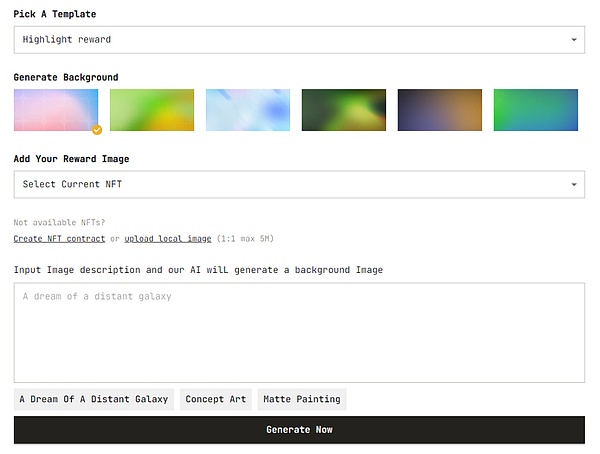This screenshot has height=454, width=600.
Task: Choose the green-yellow gradient background
Action: (151, 110)
